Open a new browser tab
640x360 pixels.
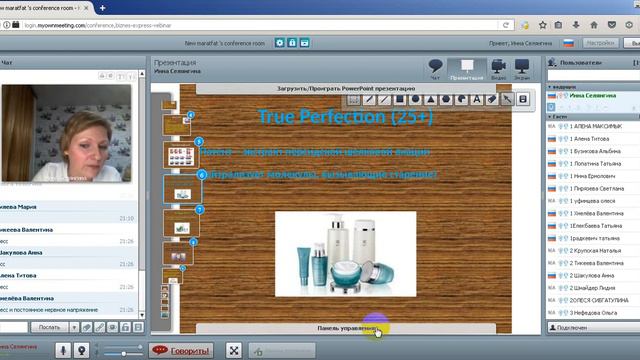point(102,8)
